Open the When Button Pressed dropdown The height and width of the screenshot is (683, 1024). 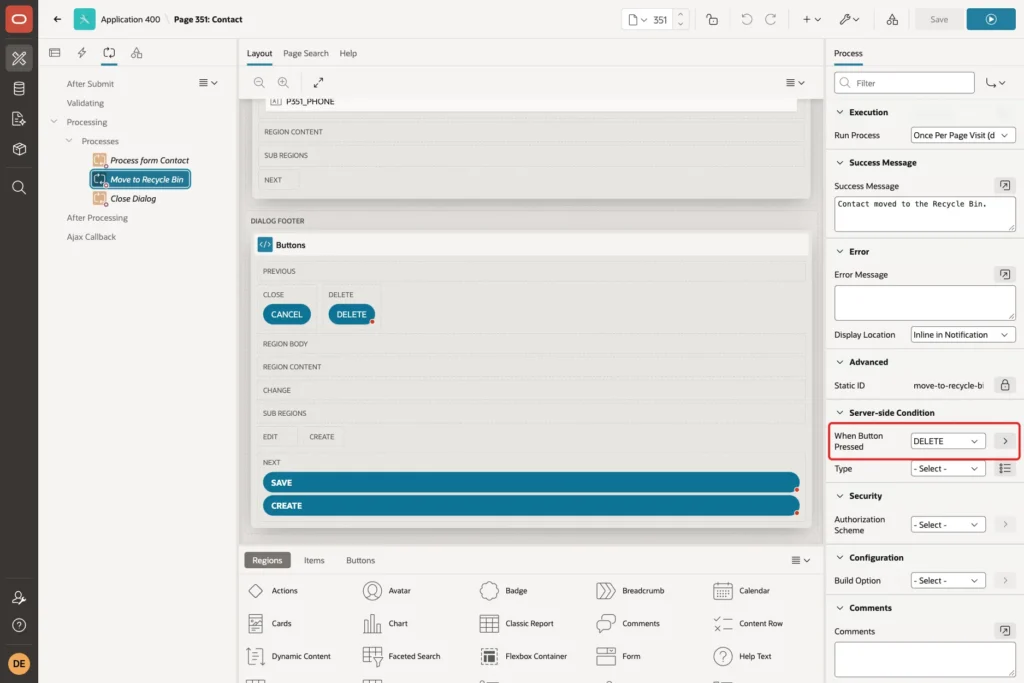click(x=948, y=441)
